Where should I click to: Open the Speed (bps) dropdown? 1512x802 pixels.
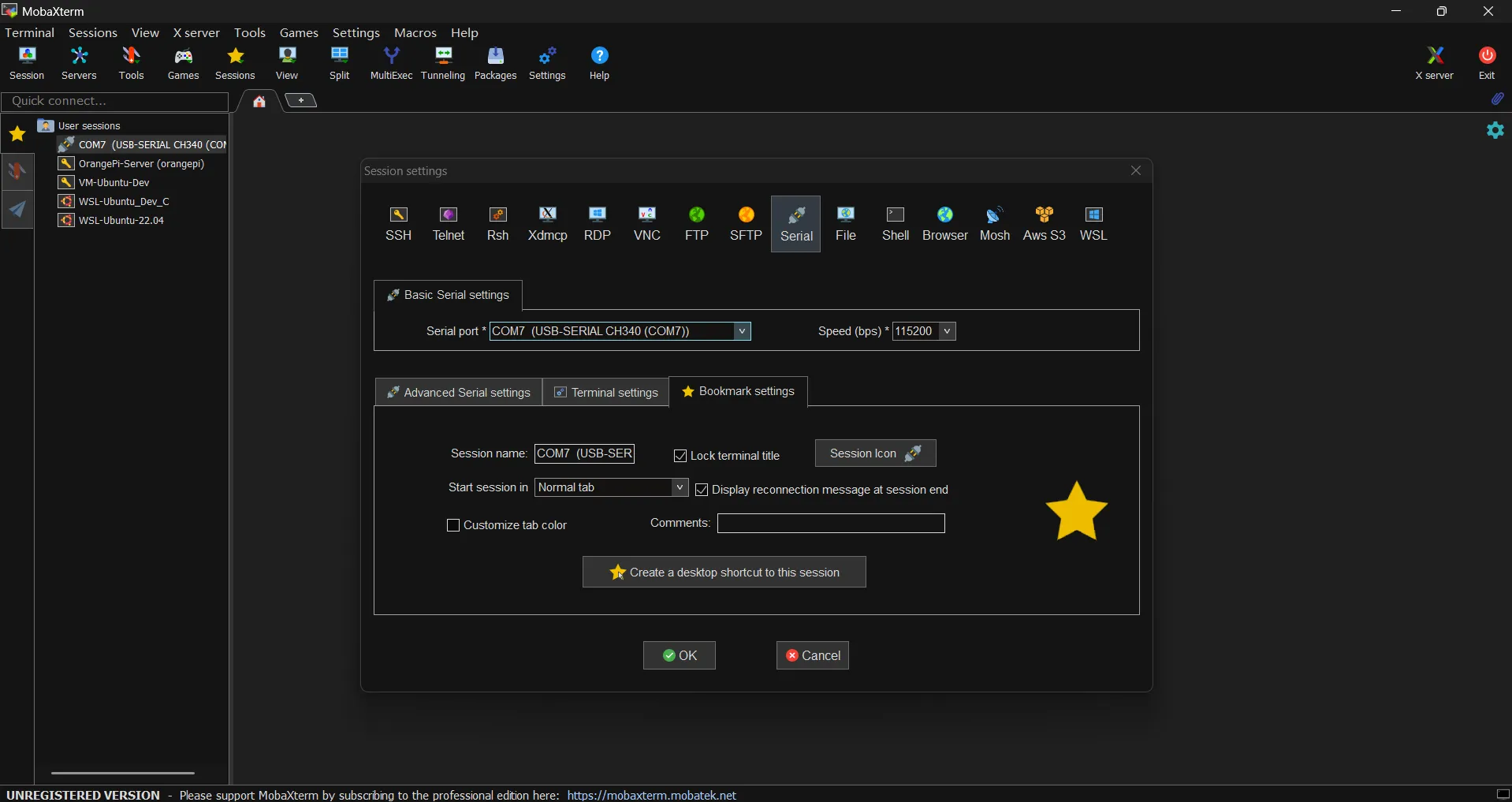[948, 331]
